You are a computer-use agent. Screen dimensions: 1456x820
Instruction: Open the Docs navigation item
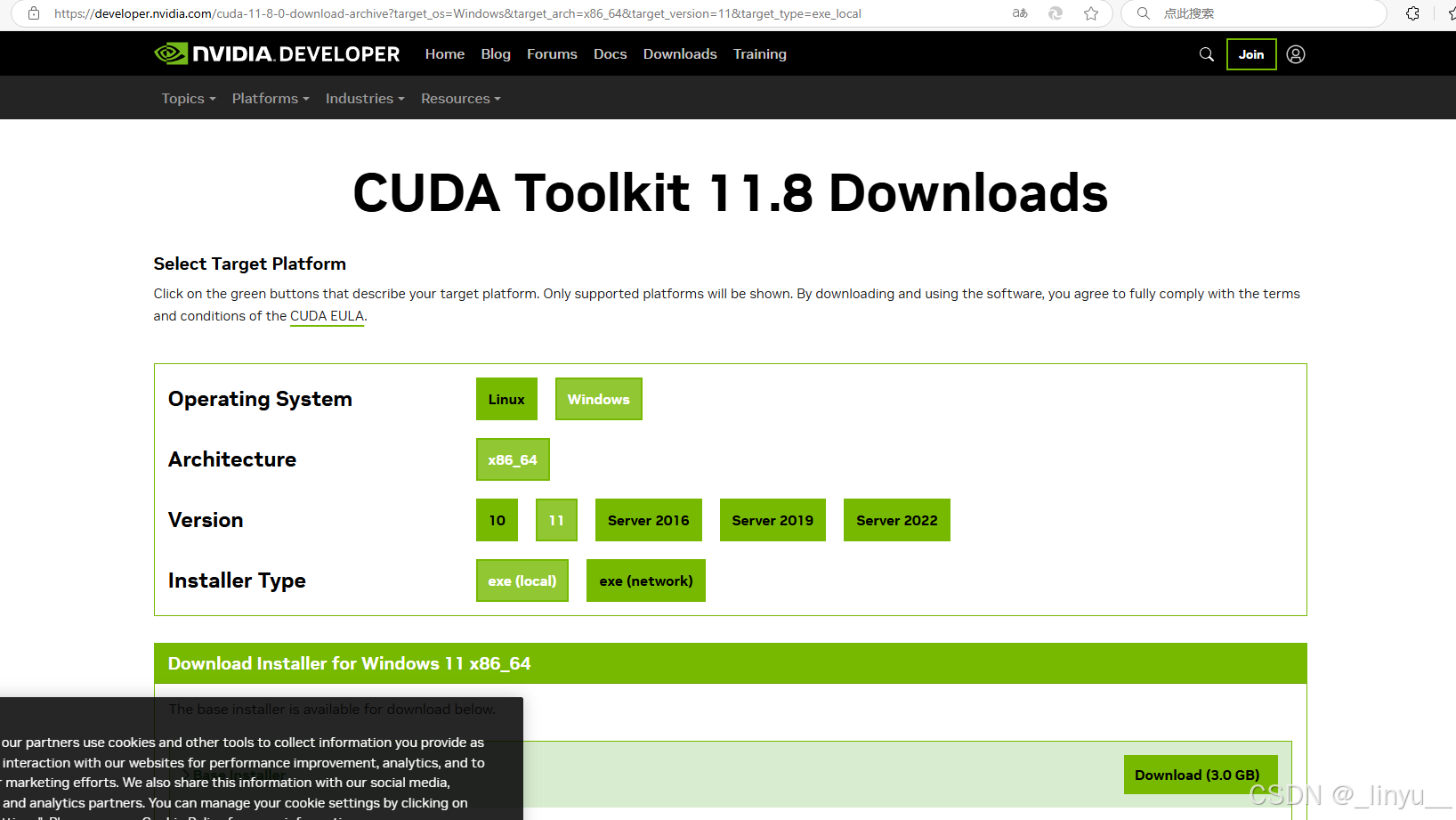click(611, 54)
